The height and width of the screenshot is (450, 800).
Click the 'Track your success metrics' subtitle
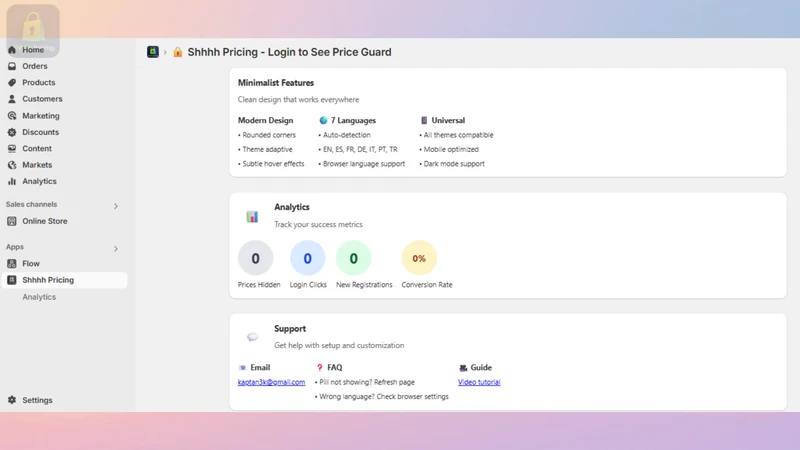tap(318, 224)
